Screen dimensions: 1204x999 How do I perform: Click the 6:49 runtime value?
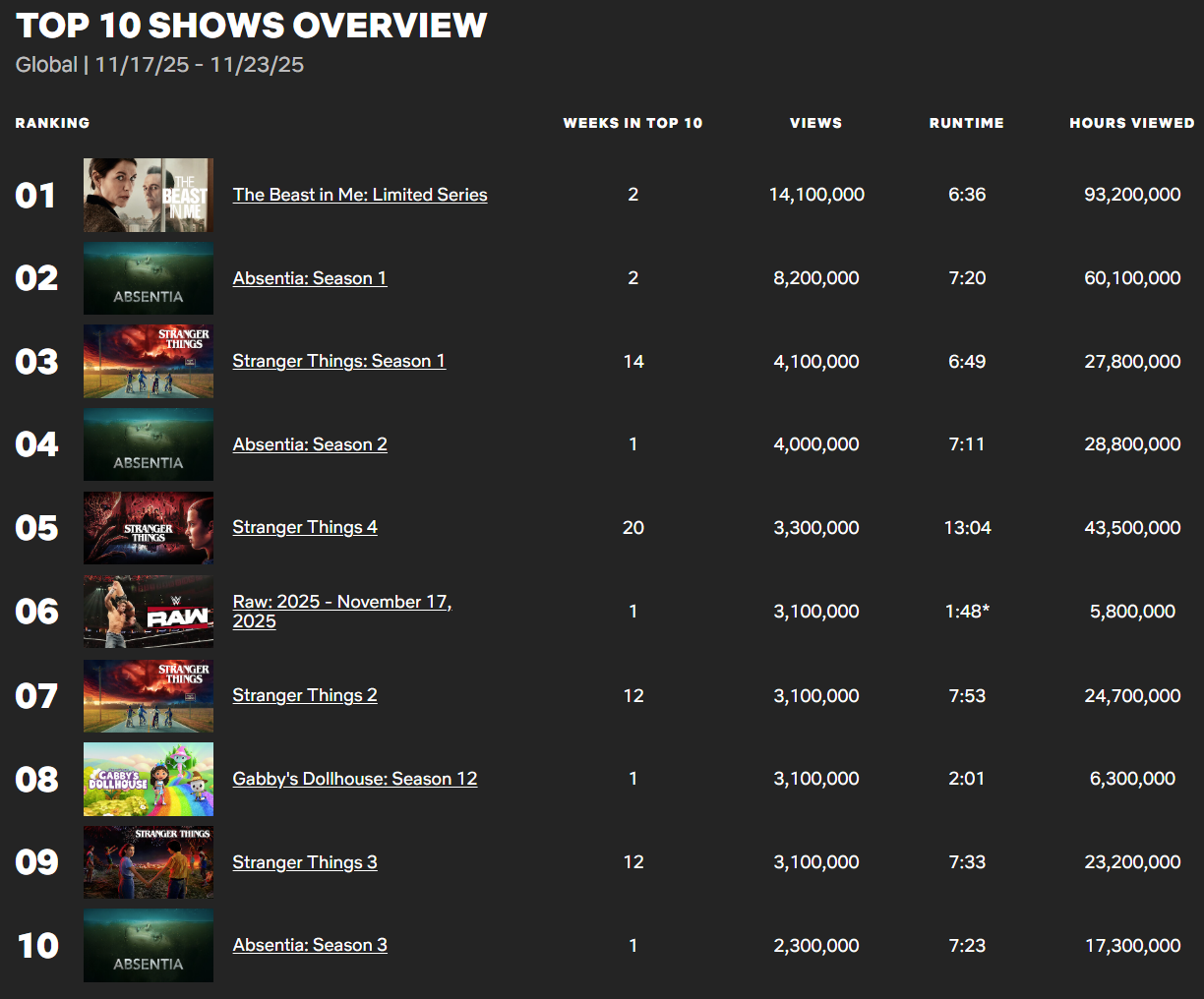click(967, 361)
